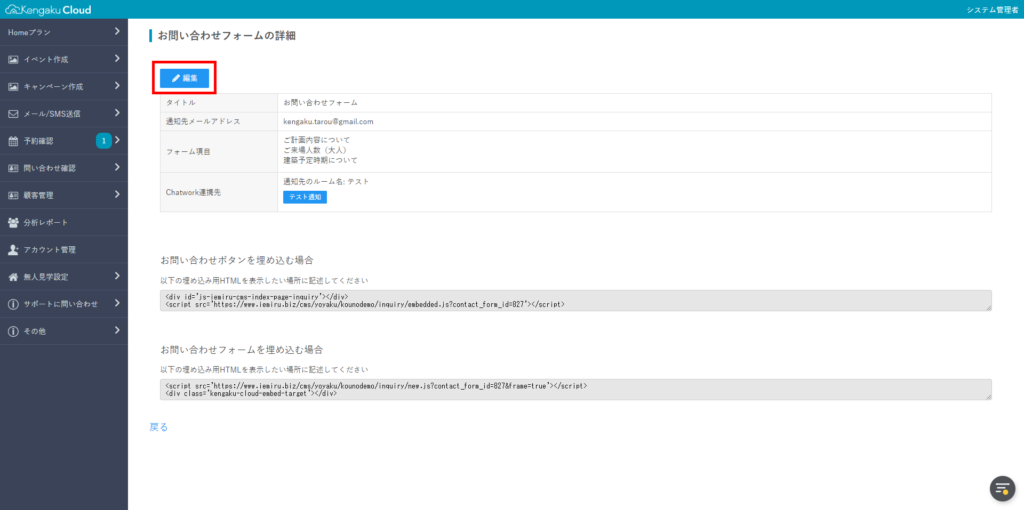Expand the サポートに問い合わせ chevron

117,303
